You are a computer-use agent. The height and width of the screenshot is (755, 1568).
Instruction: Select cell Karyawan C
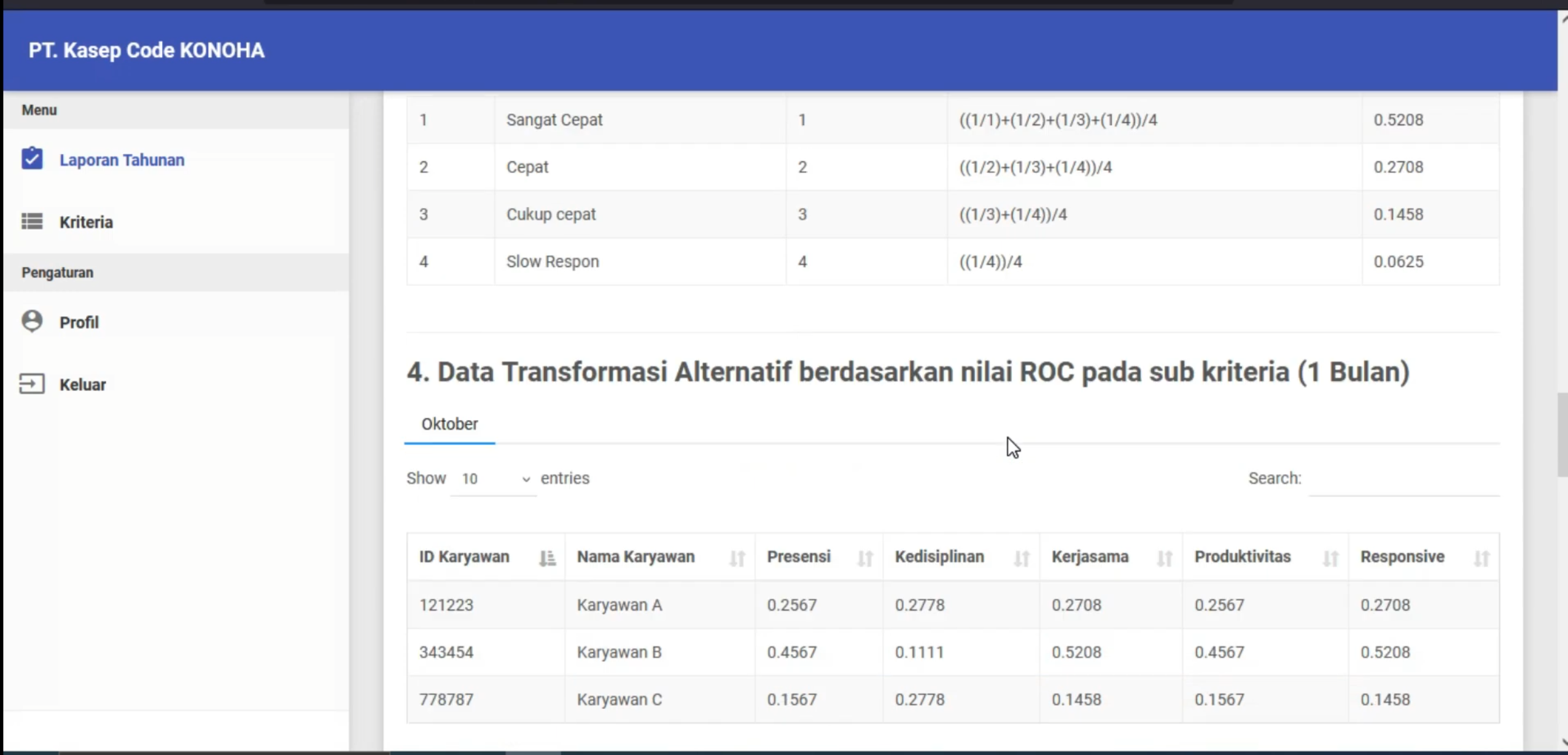pos(619,699)
